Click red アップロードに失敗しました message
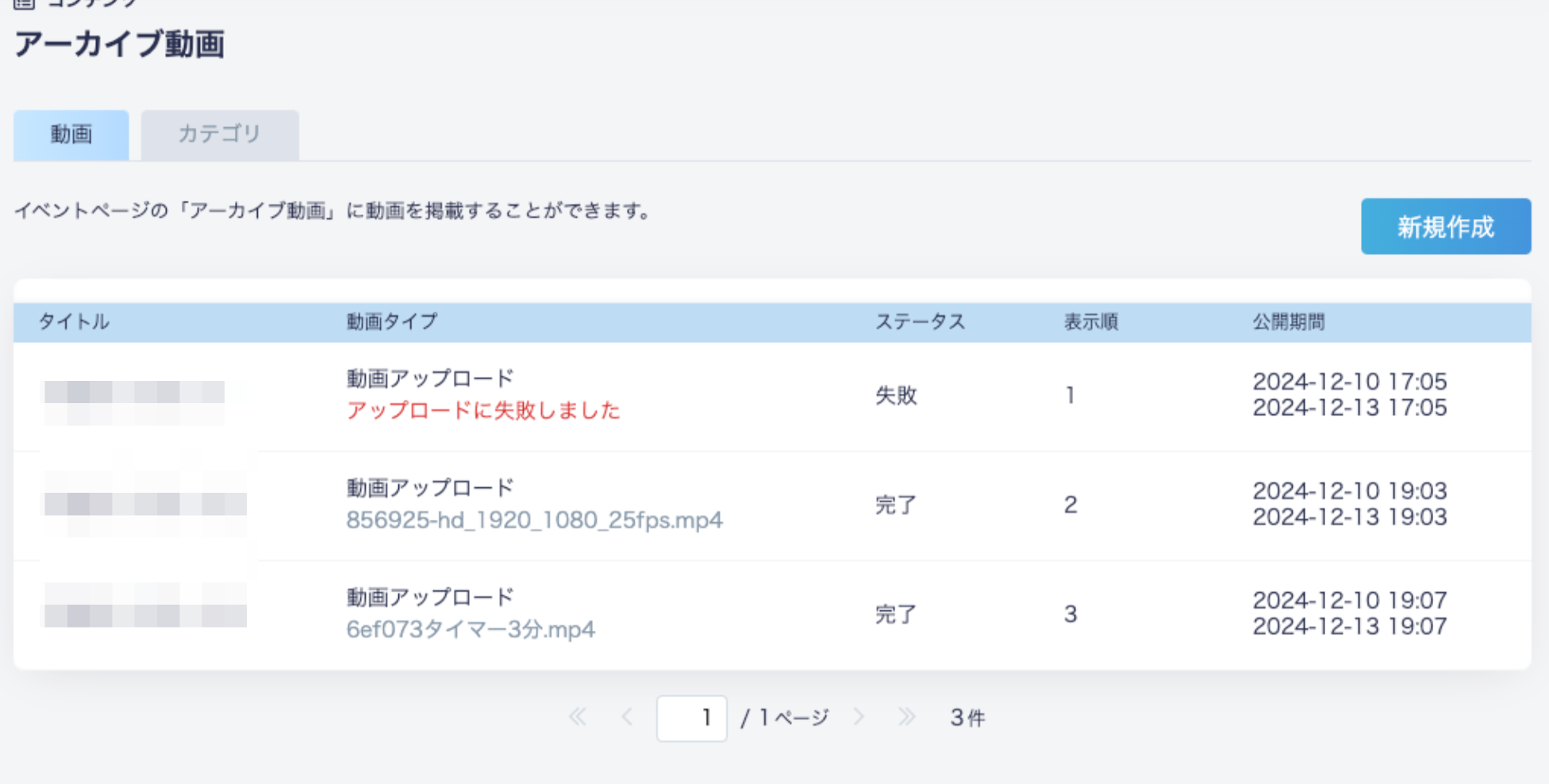This screenshot has width=1549, height=784. click(483, 410)
